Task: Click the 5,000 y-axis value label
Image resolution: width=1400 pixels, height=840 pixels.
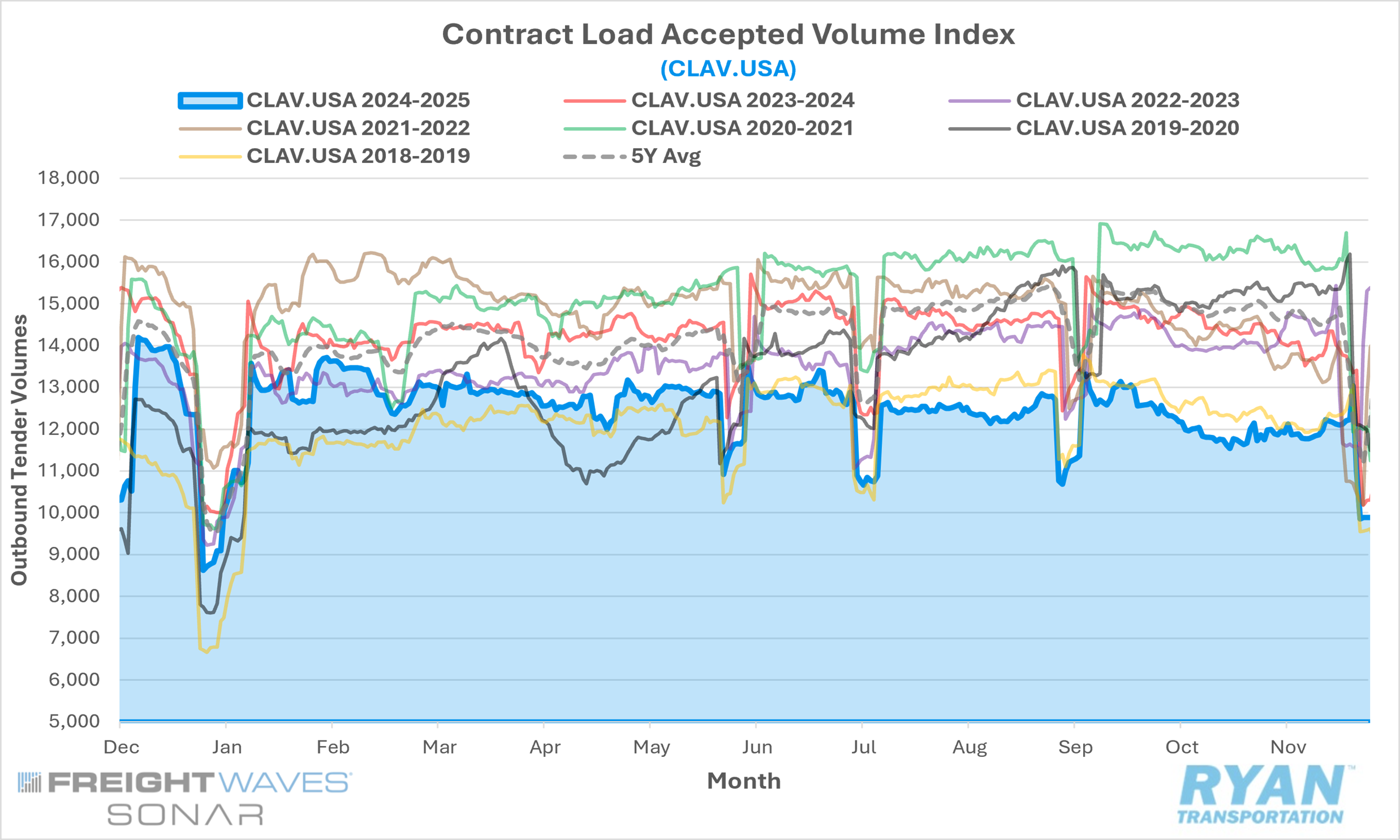Action: tap(74, 721)
